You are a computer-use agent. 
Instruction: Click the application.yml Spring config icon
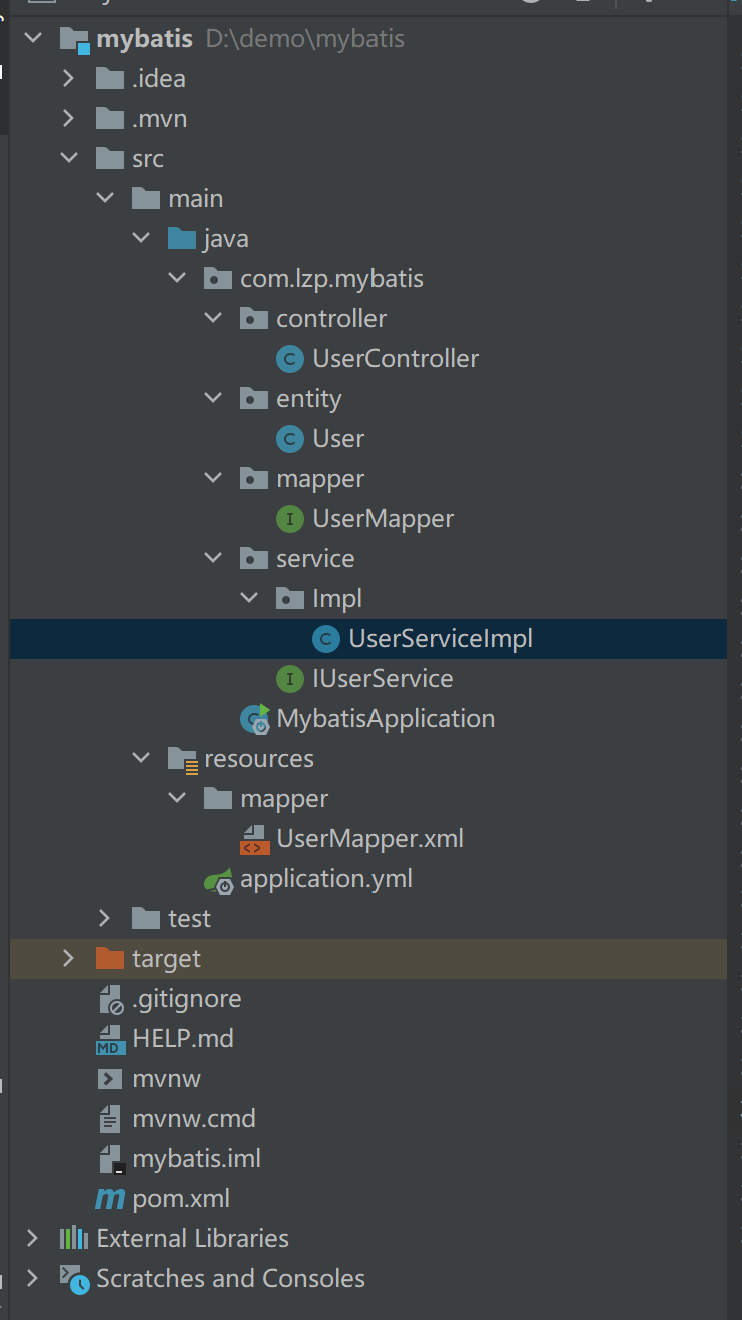point(218,880)
